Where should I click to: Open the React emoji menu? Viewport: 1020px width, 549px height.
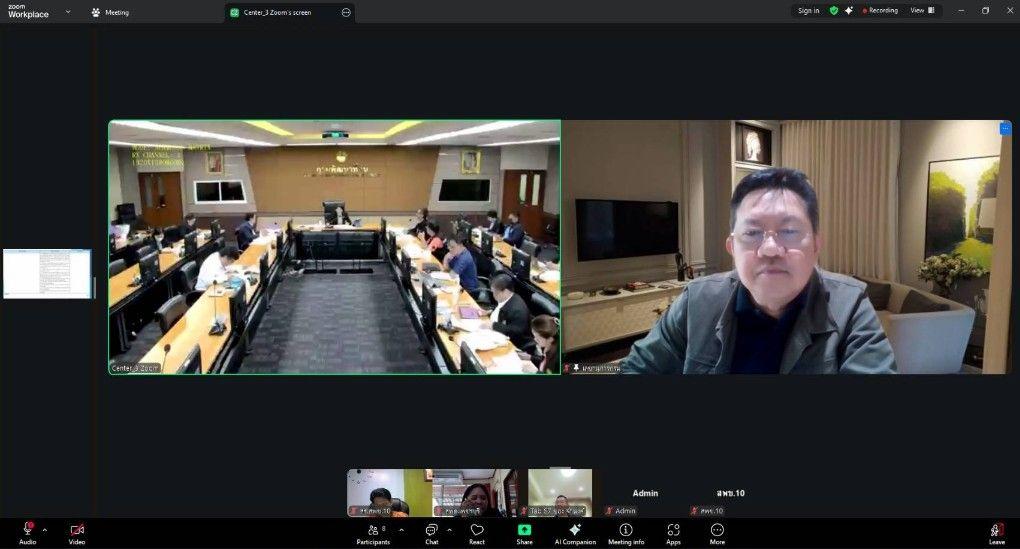point(477,531)
